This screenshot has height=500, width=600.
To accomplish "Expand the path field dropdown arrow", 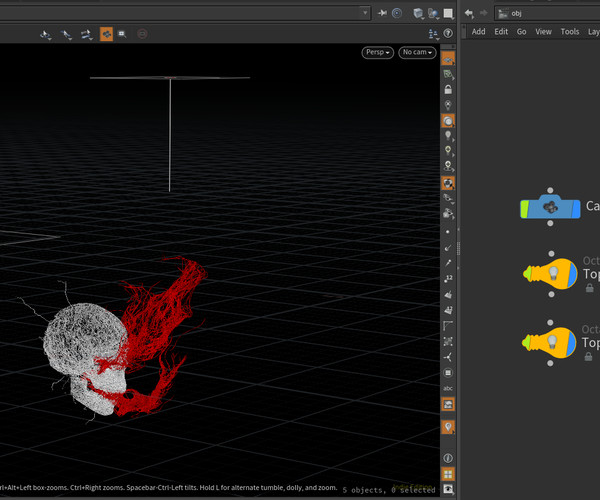I will 366,13.
